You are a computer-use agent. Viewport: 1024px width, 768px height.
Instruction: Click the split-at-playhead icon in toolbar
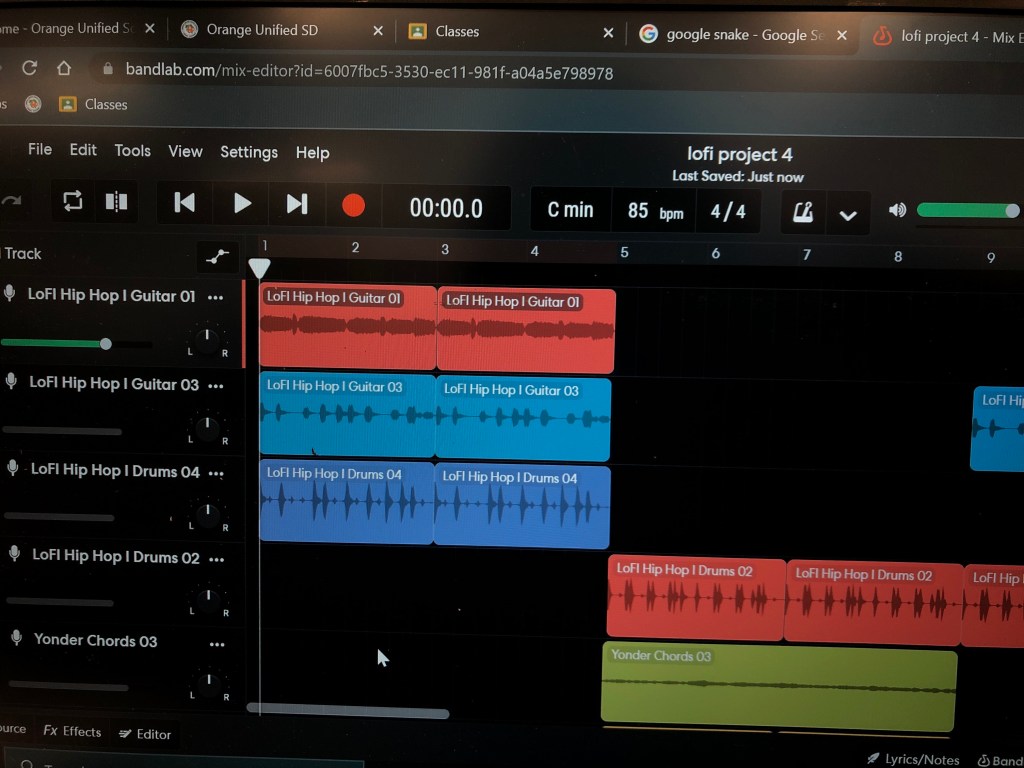pos(116,202)
